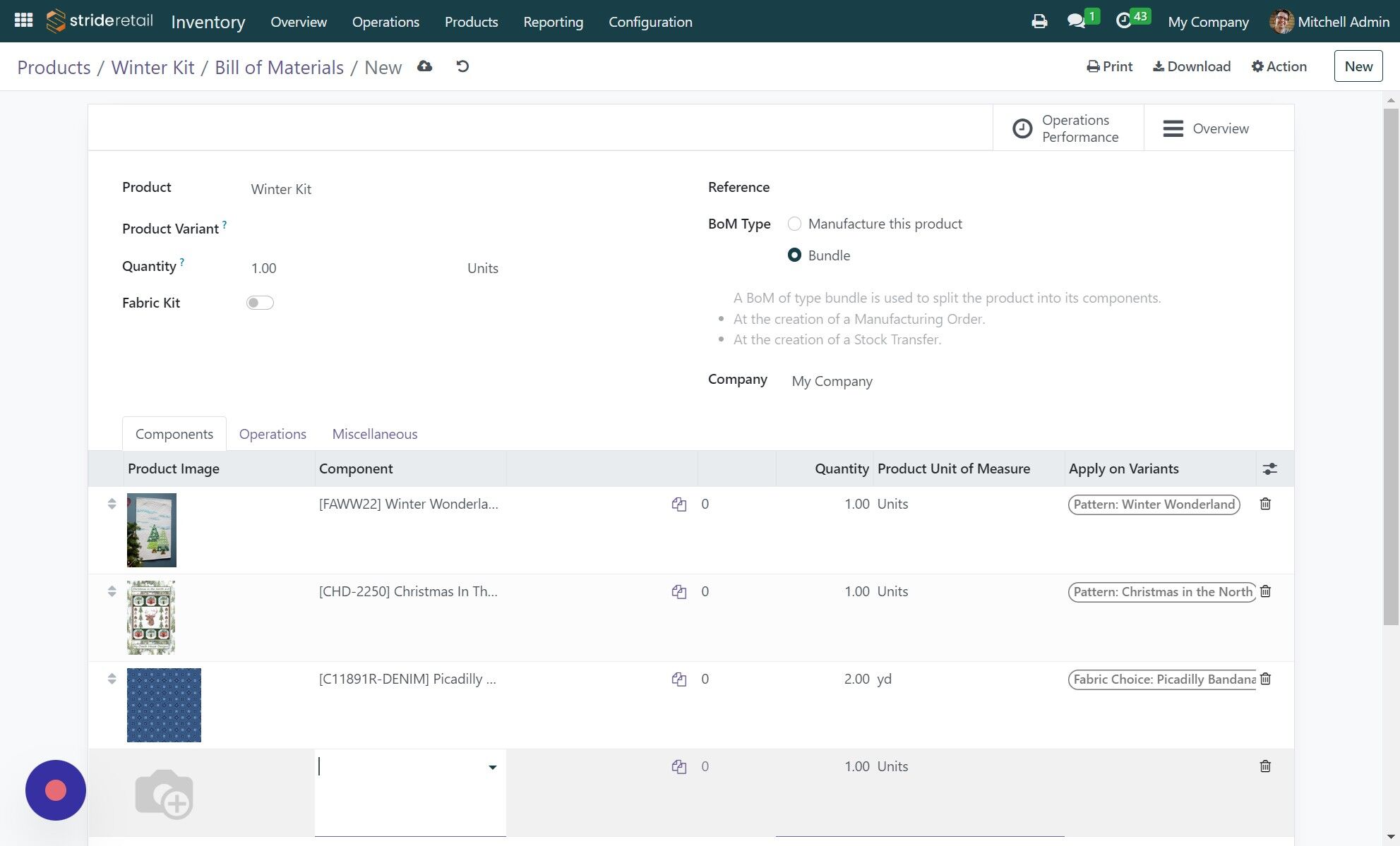This screenshot has width=1400, height=846.
Task: Open the BoM Overview stat button
Action: [x=1219, y=128]
